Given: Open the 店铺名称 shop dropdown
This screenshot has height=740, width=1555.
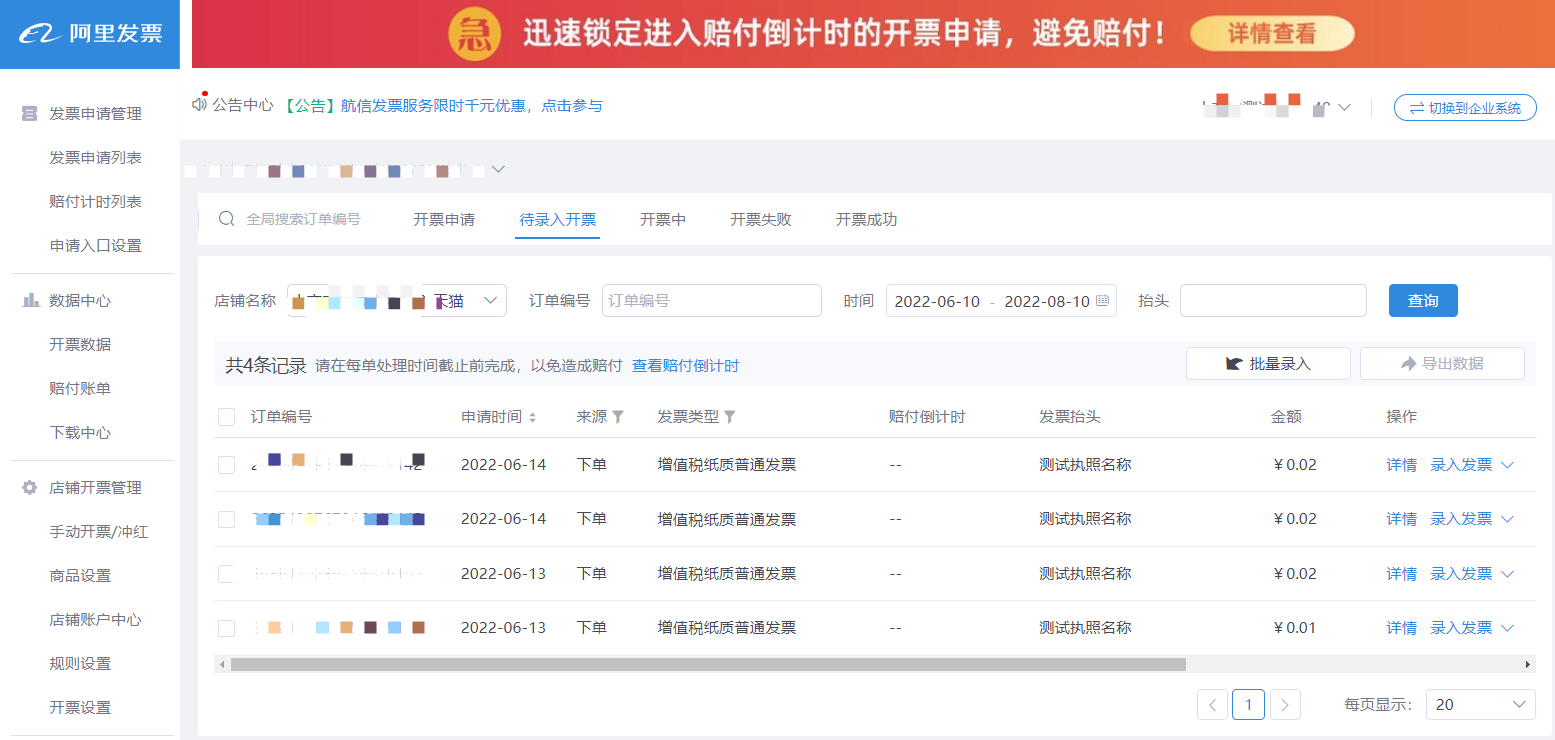Looking at the screenshot, I should [397, 301].
